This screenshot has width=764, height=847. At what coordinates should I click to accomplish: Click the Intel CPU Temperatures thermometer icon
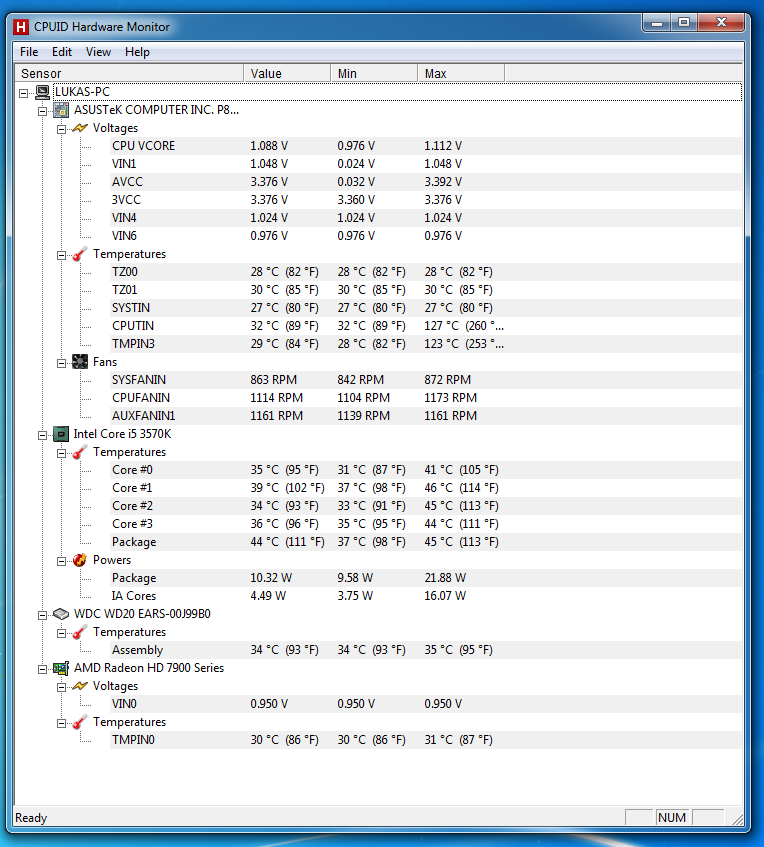[80, 452]
